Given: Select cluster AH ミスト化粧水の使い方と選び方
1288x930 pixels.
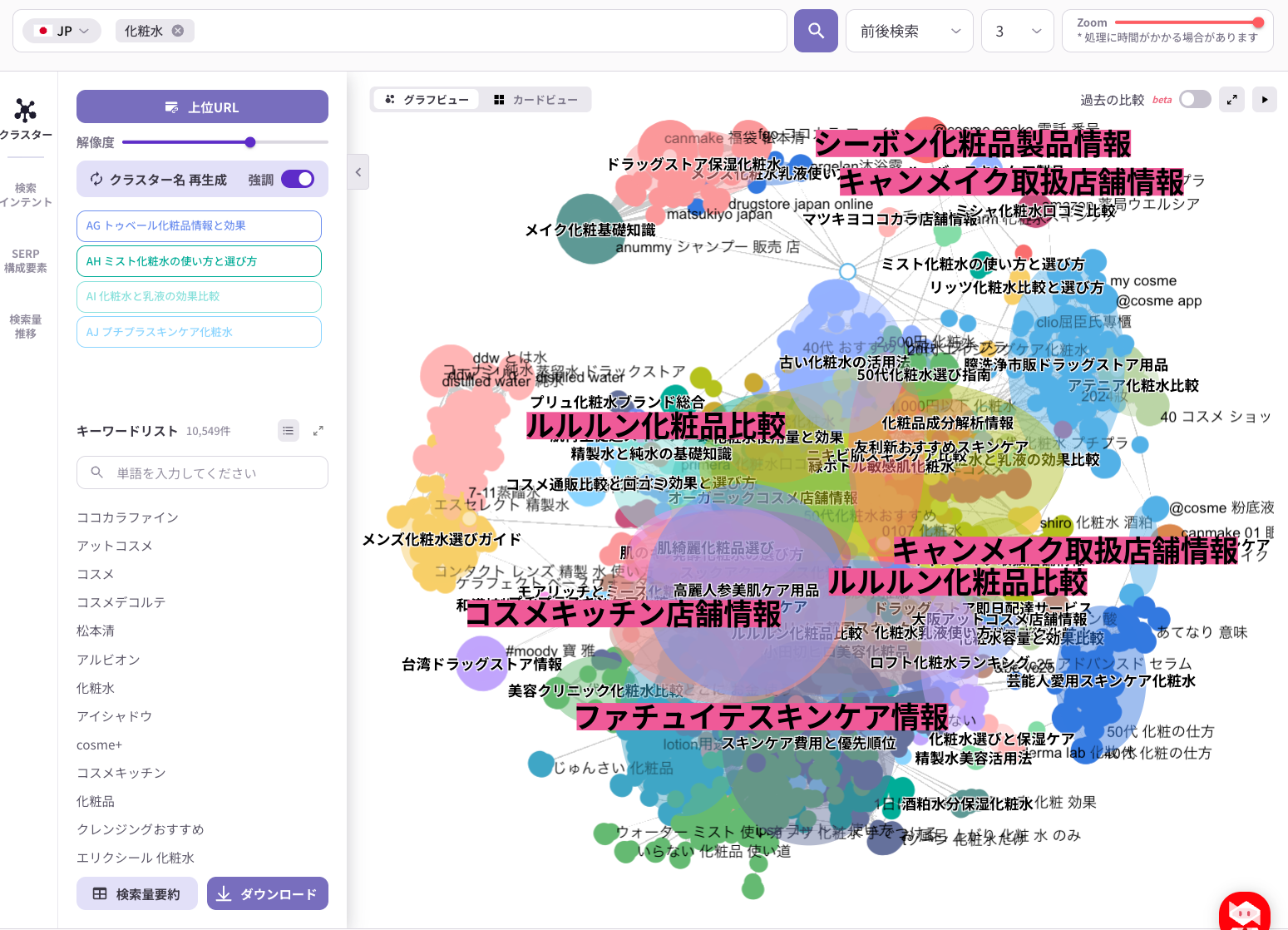Looking at the screenshot, I should (x=199, y=261).
